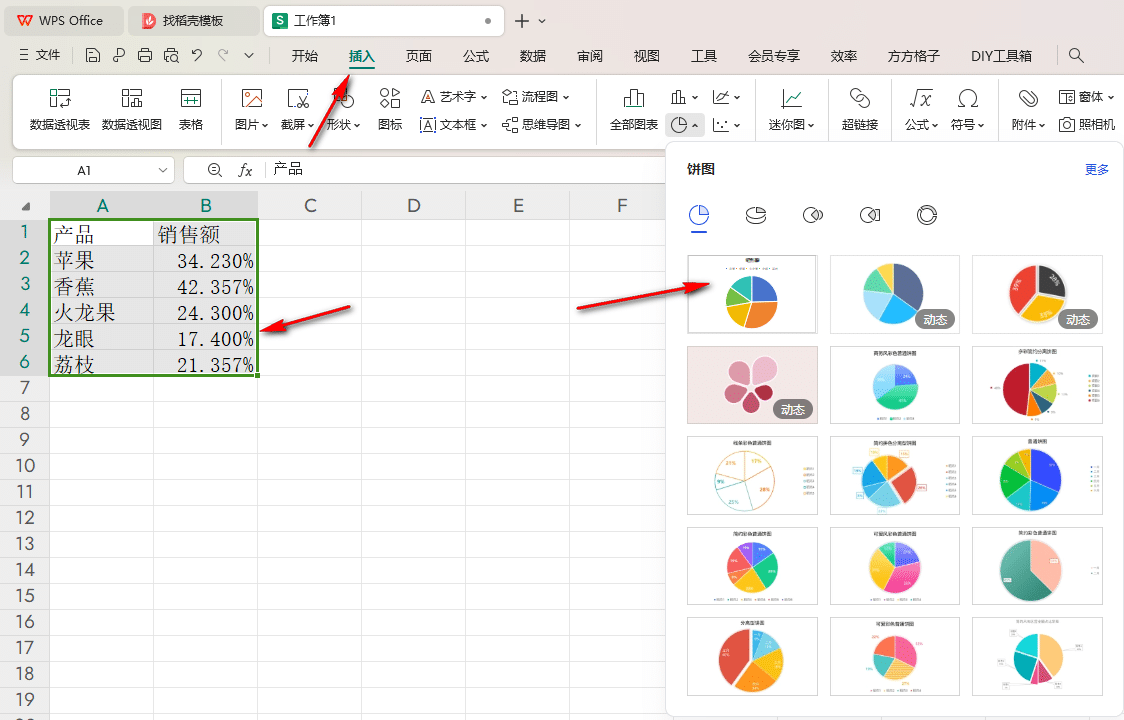1124x720 pixels.
Task: Click the zoom magnifier in formula bar
Action: click(x=214, y=170)
